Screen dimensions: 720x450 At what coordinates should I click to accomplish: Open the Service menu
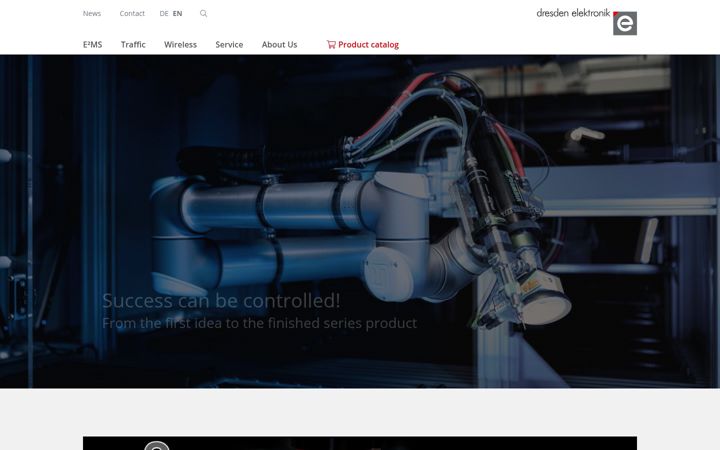point(229,45)
